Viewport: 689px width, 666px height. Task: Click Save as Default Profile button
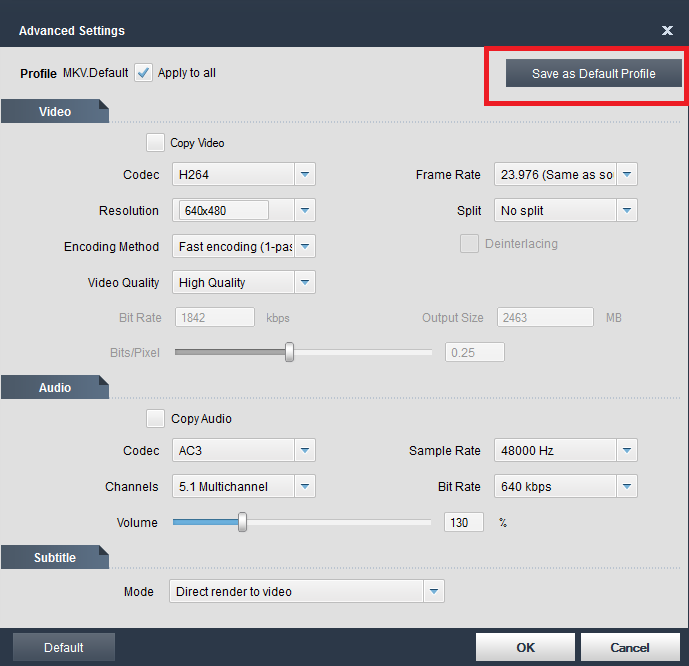point(593,74)
